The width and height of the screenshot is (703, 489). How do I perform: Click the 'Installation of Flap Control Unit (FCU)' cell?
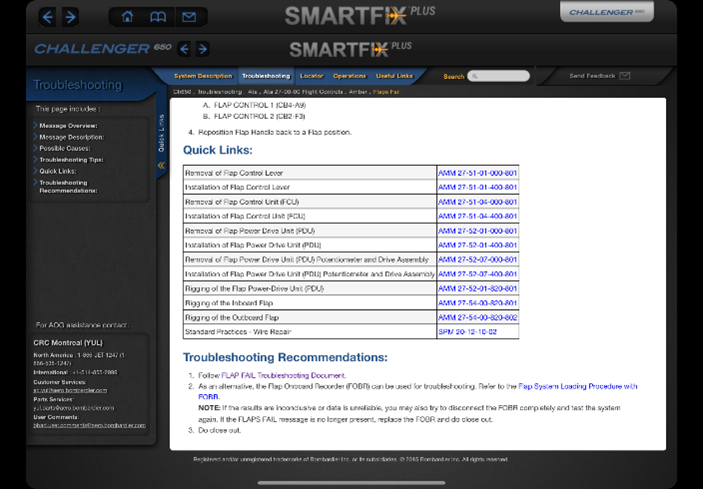point(310,216)
